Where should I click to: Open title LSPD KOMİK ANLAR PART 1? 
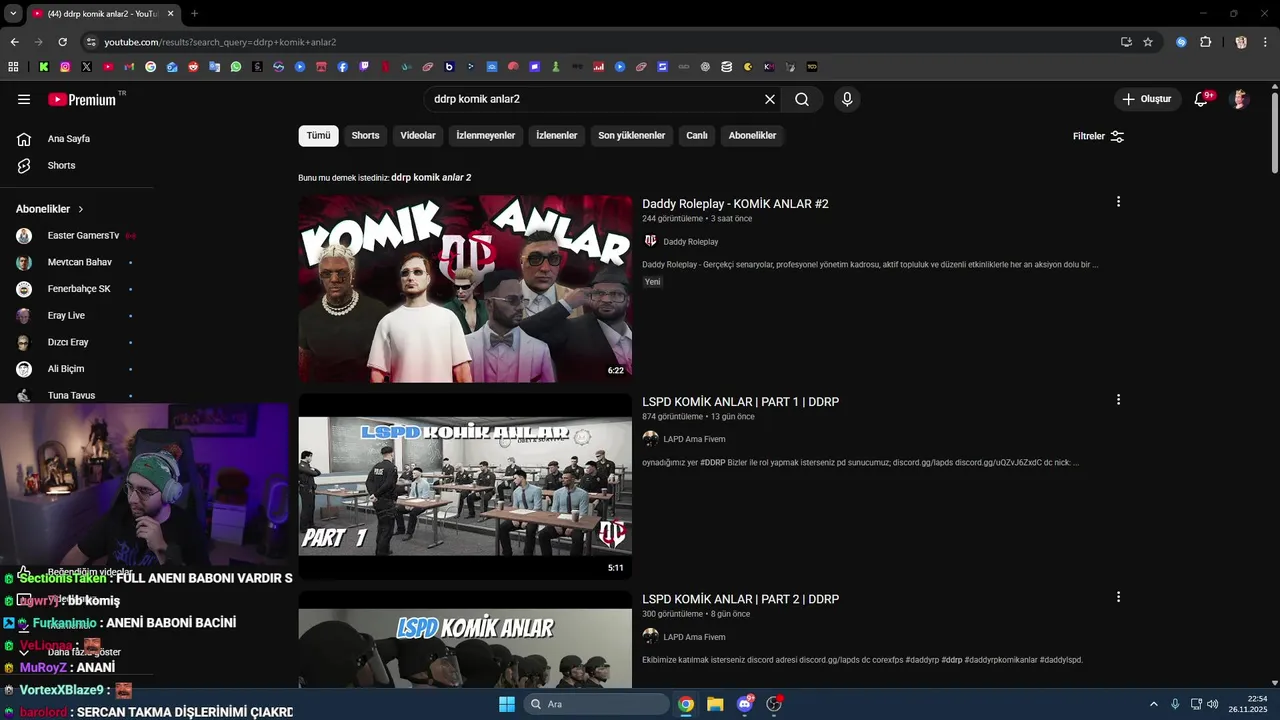[x=740, y=402]
